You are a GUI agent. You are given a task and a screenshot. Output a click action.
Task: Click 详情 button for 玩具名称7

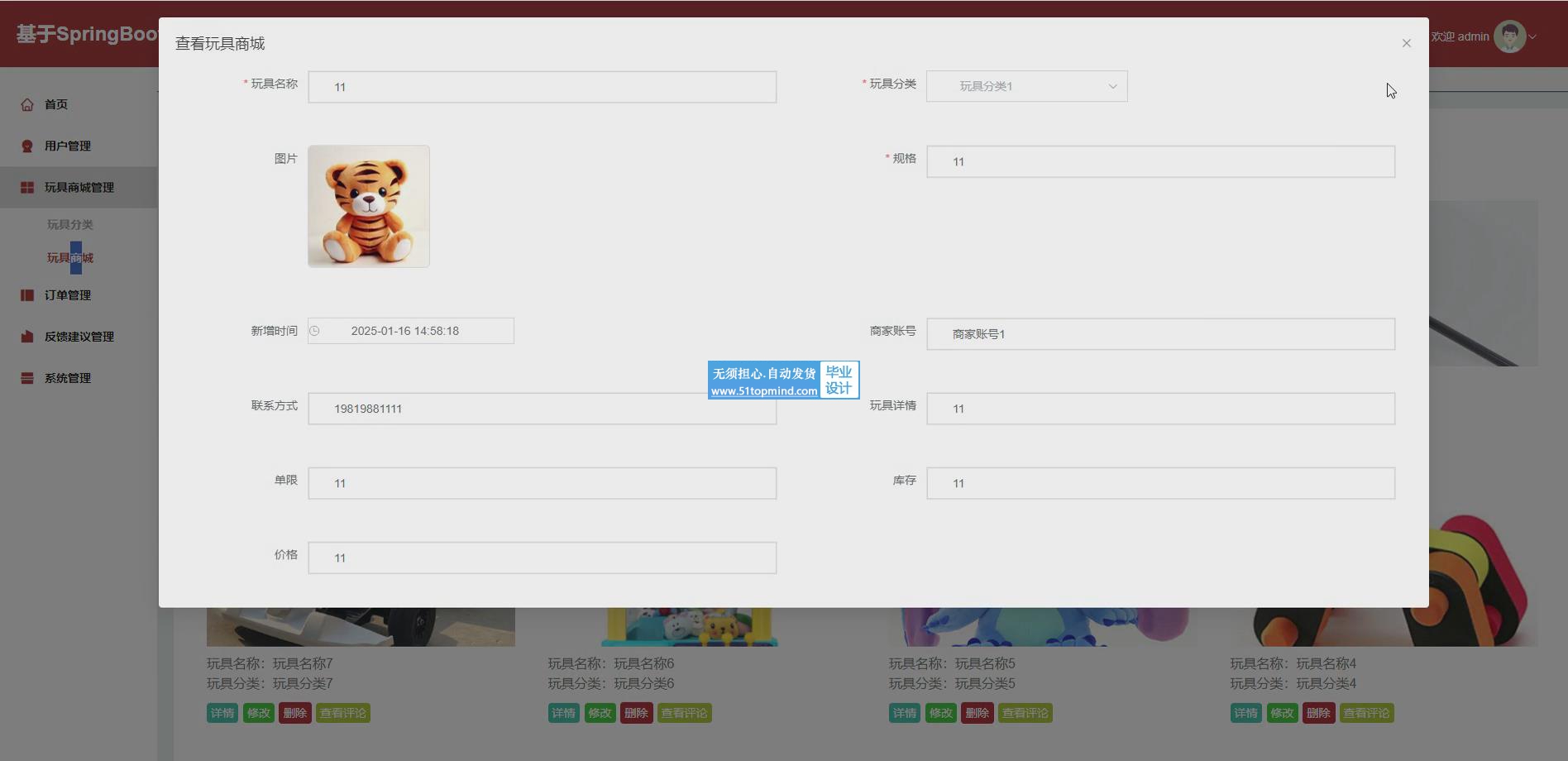click(x=222, y=713)
